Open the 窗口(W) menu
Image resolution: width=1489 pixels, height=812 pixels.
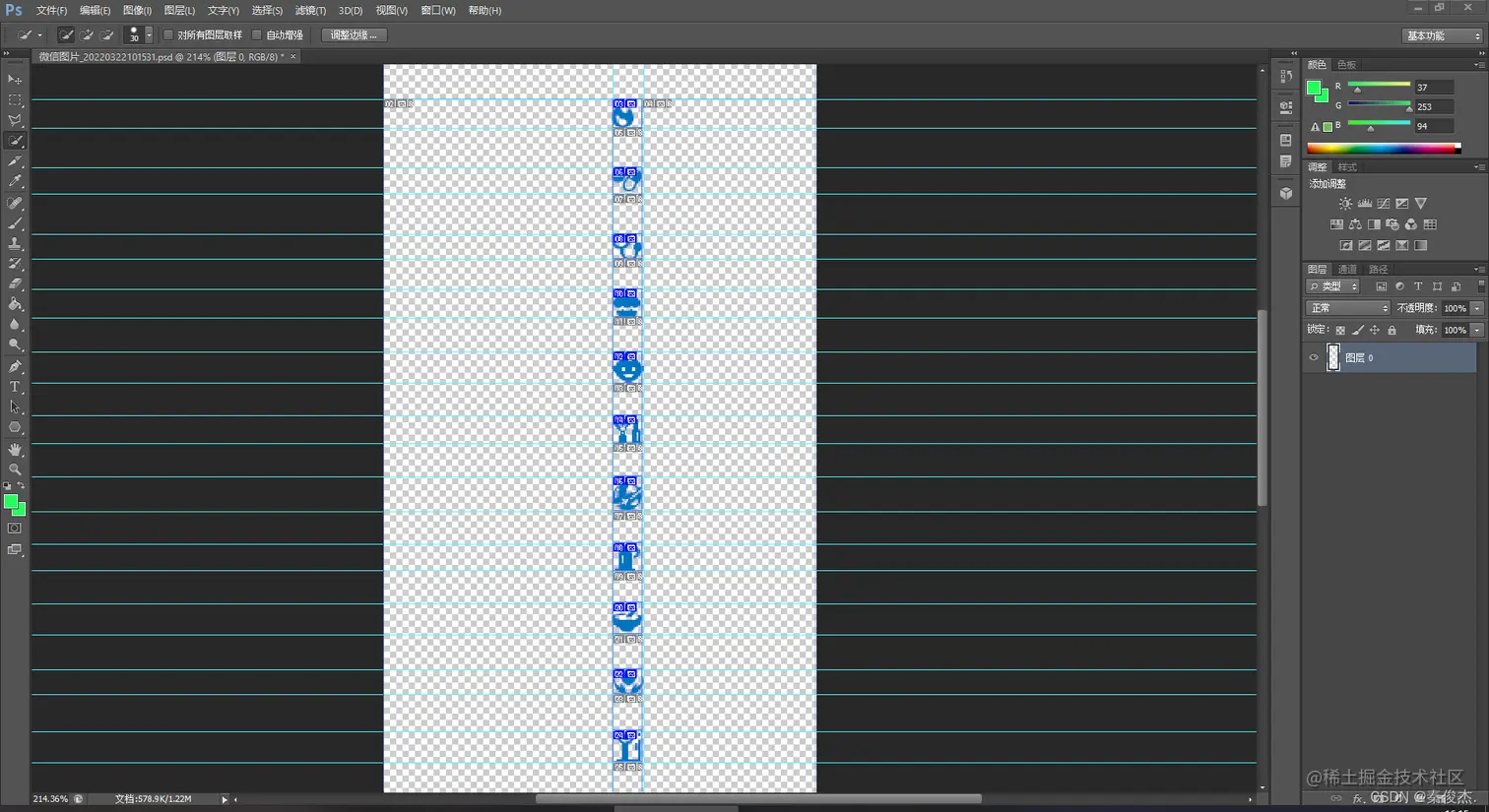(x=437, y=10)
